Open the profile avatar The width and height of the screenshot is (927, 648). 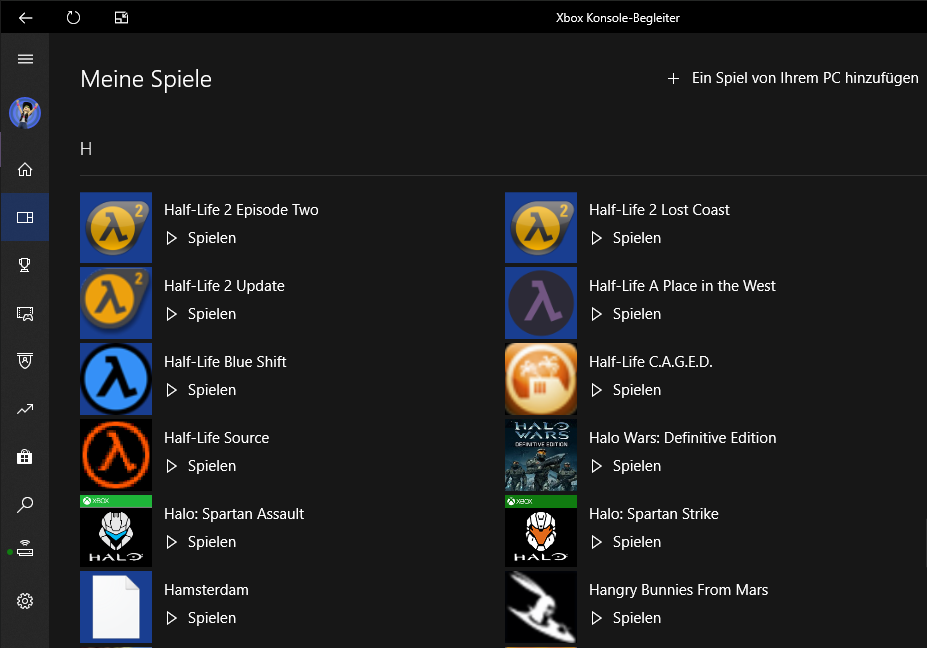25,113
